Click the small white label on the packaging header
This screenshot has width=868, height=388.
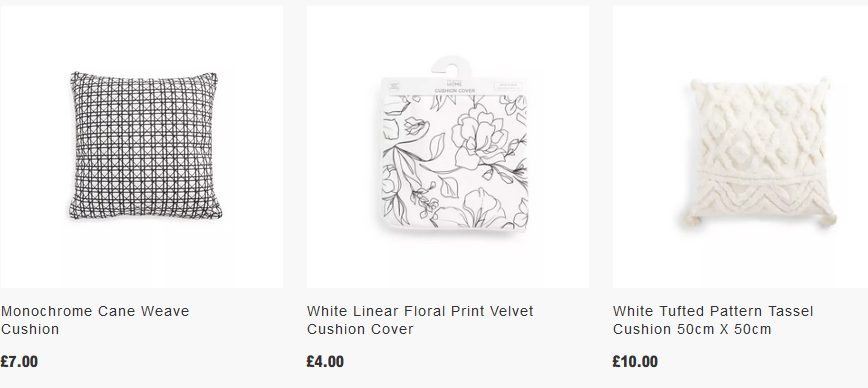click(508, 86)
